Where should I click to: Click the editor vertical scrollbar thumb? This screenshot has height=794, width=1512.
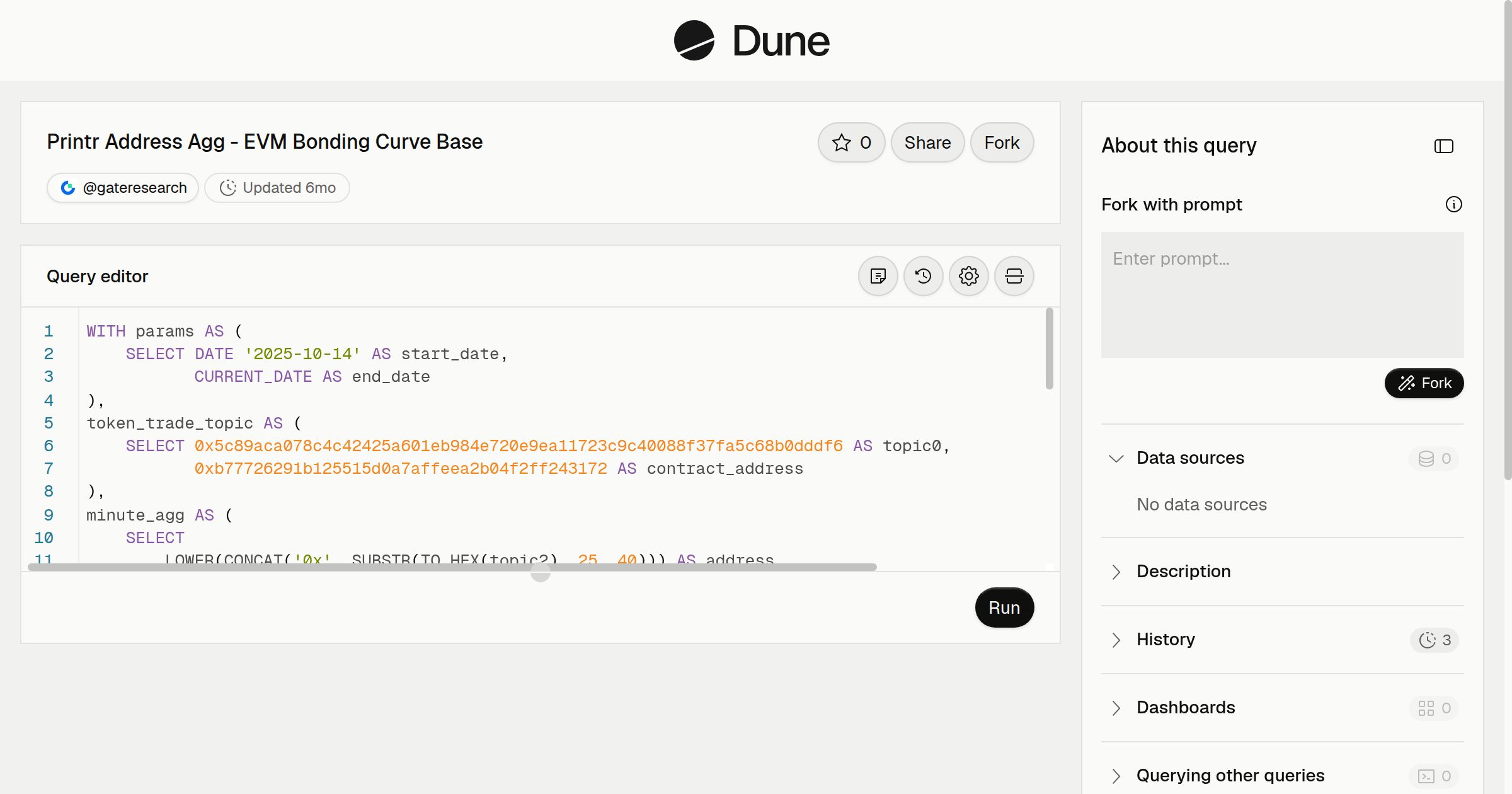(x=1049, y=348)
